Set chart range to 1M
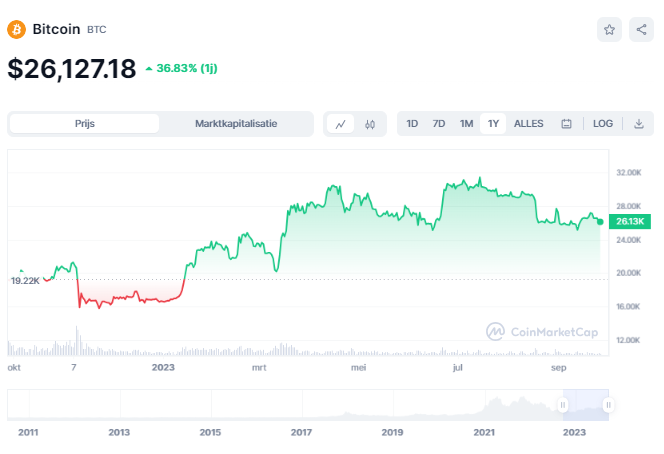664x454 pixels. point(466,124)
